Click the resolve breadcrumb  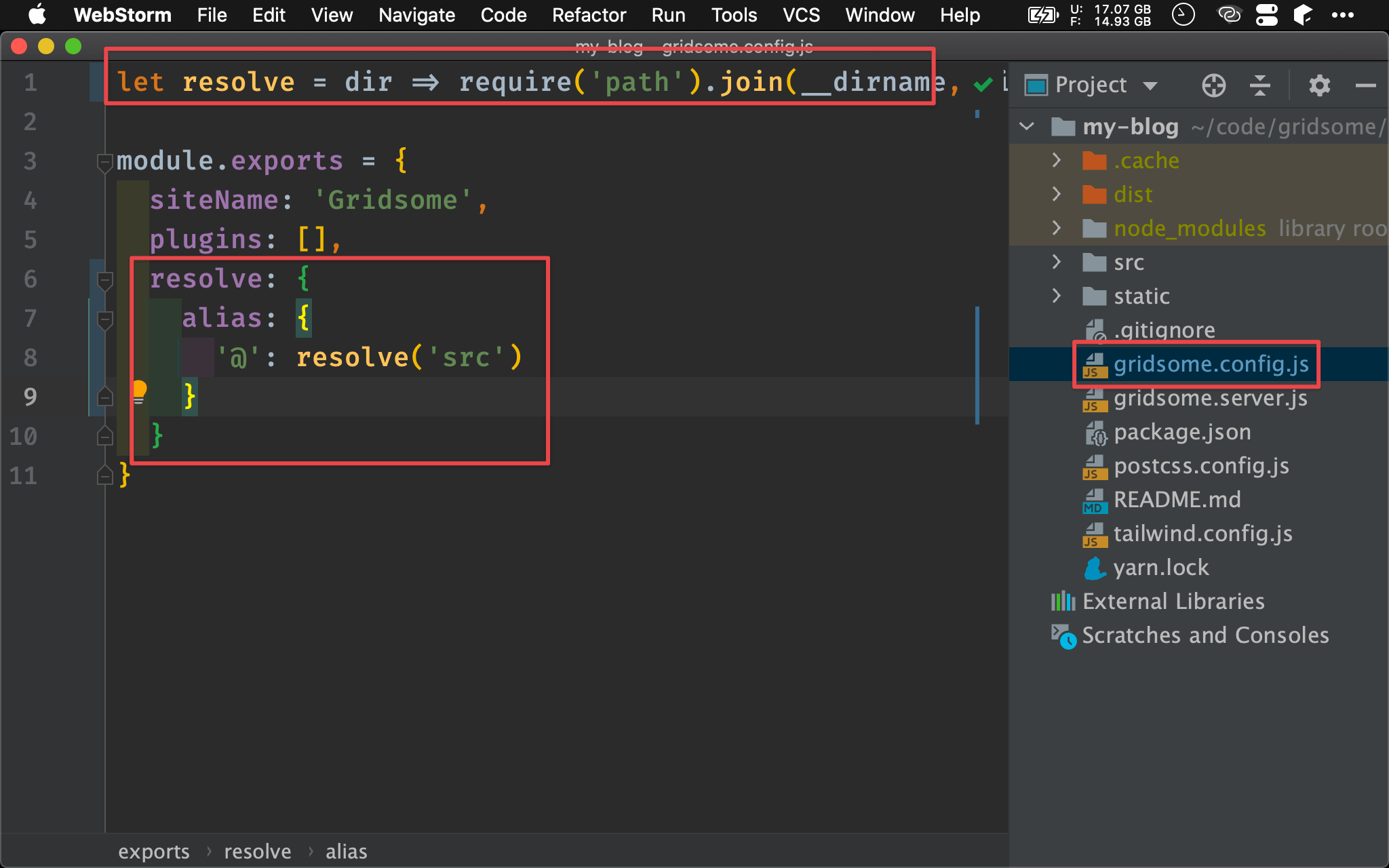click(x=258, y=852)
